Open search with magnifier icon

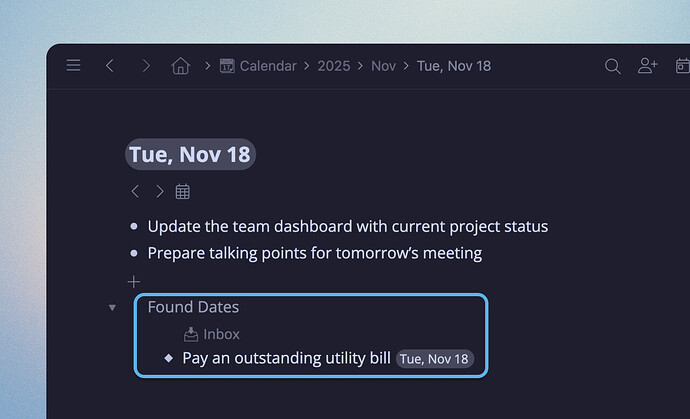coord(613,66)
